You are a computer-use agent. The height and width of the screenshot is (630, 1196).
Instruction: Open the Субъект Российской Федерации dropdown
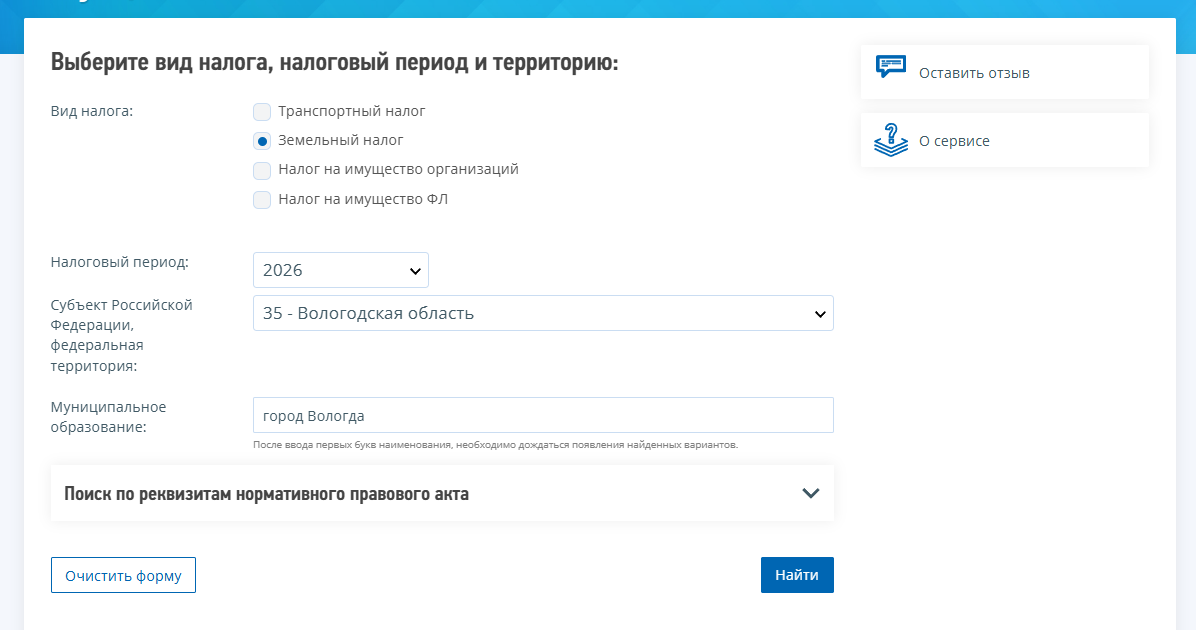pyautogui.click(x=543, y=313)
